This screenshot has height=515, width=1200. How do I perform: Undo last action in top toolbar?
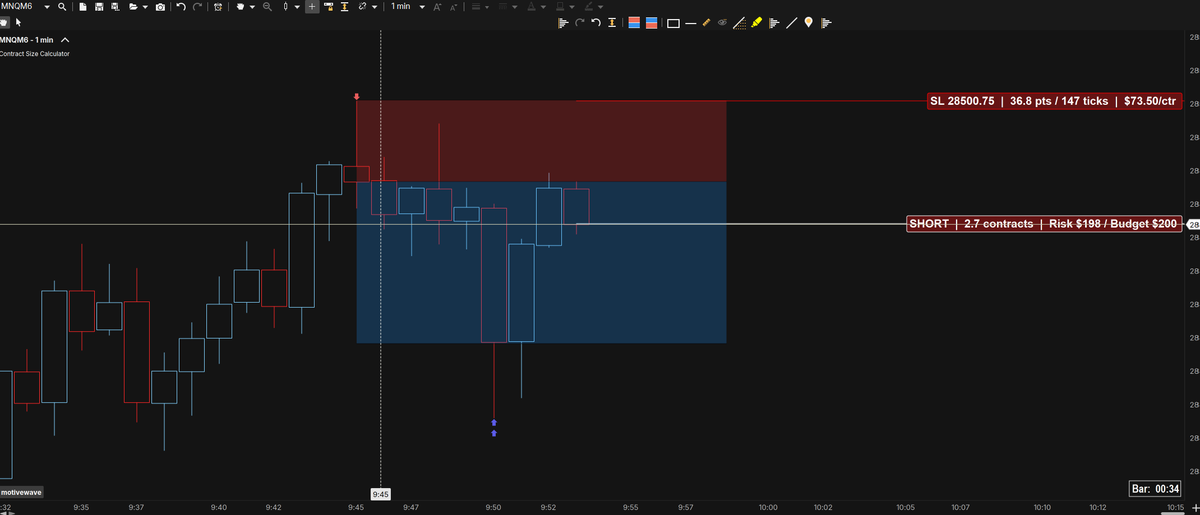pos(181,7)
